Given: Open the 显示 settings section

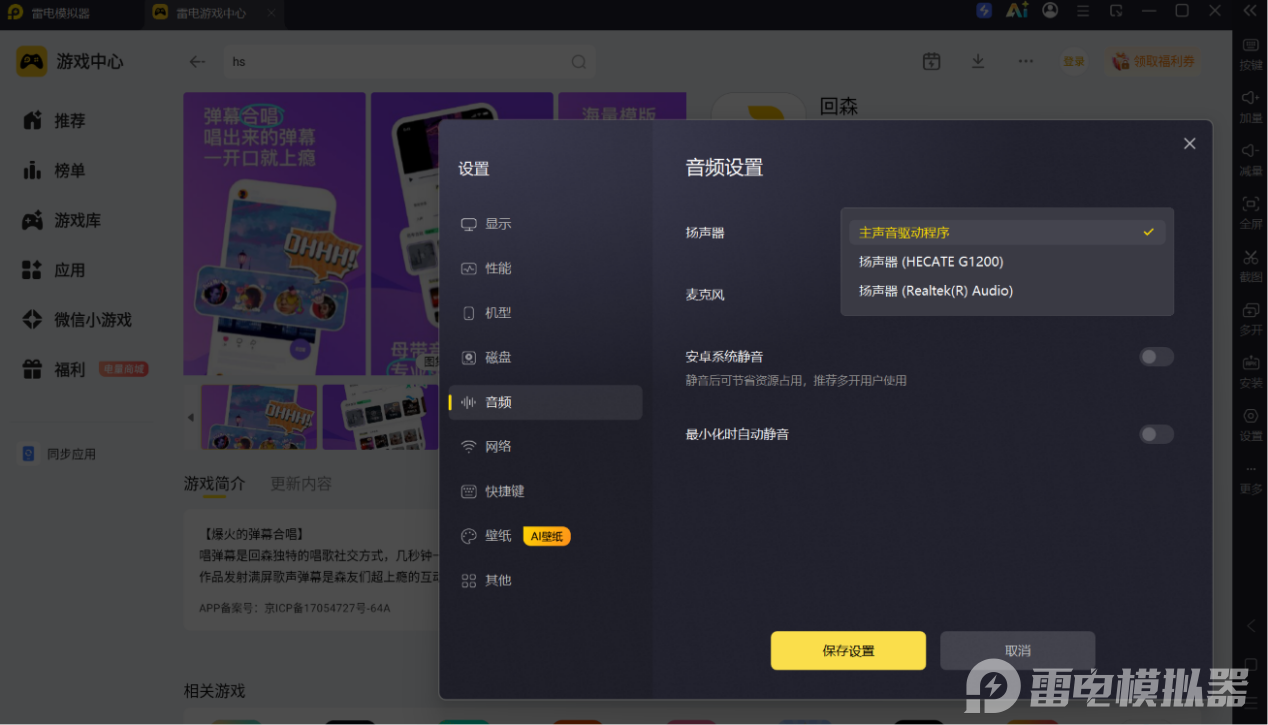Looking at the screenshot, I should click(545, 224).
